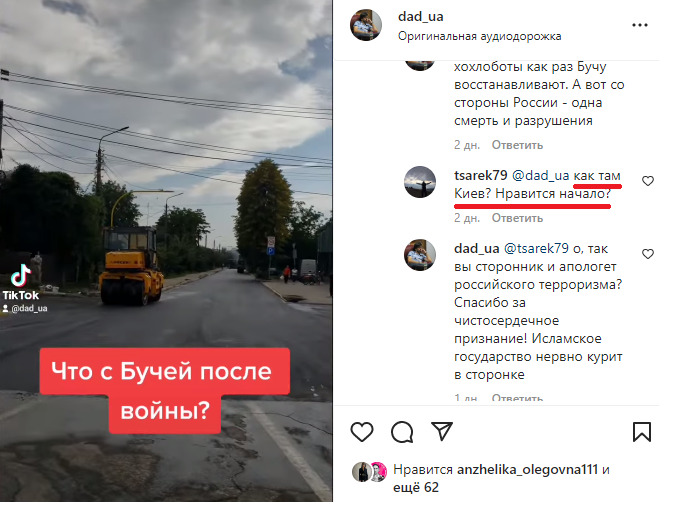
Task: Click the video of the Bucha road
Action: pos(166,251)
